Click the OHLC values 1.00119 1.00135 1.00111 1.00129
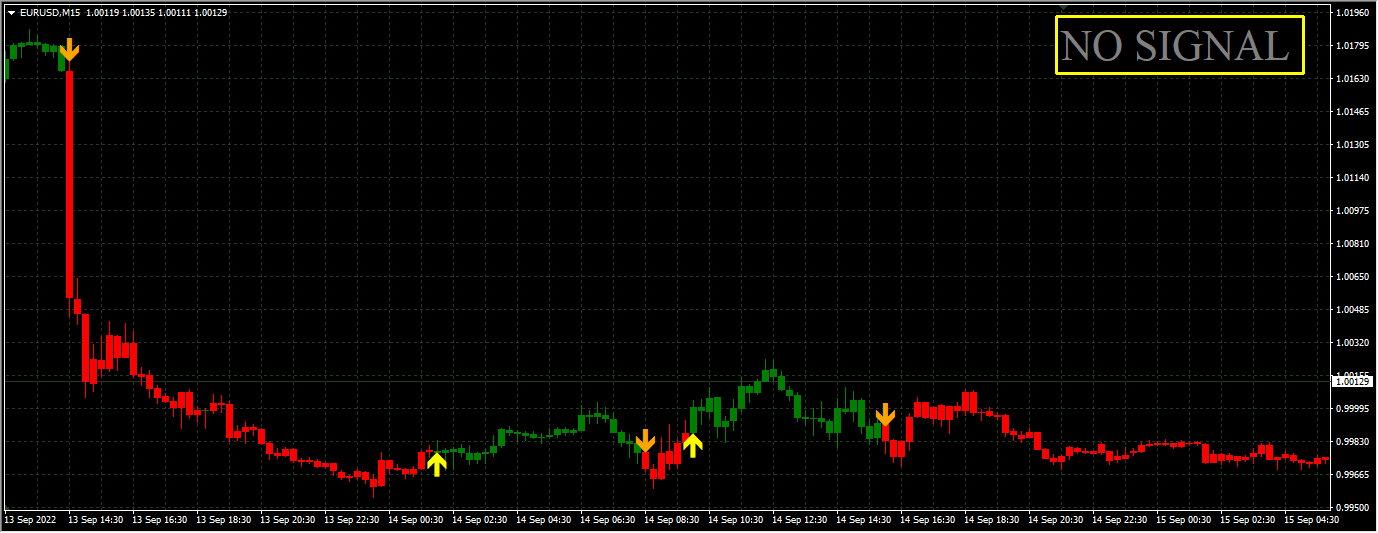1378x533 pixels. 157,13
